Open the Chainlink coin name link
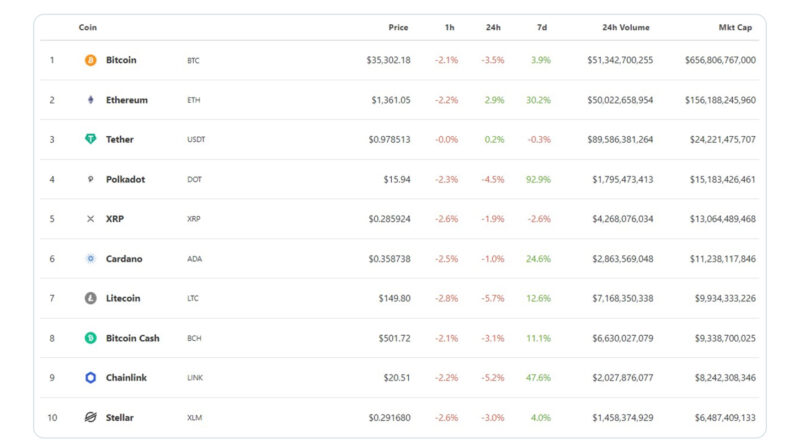Viewport: 800px width, 445px height. 126,378
